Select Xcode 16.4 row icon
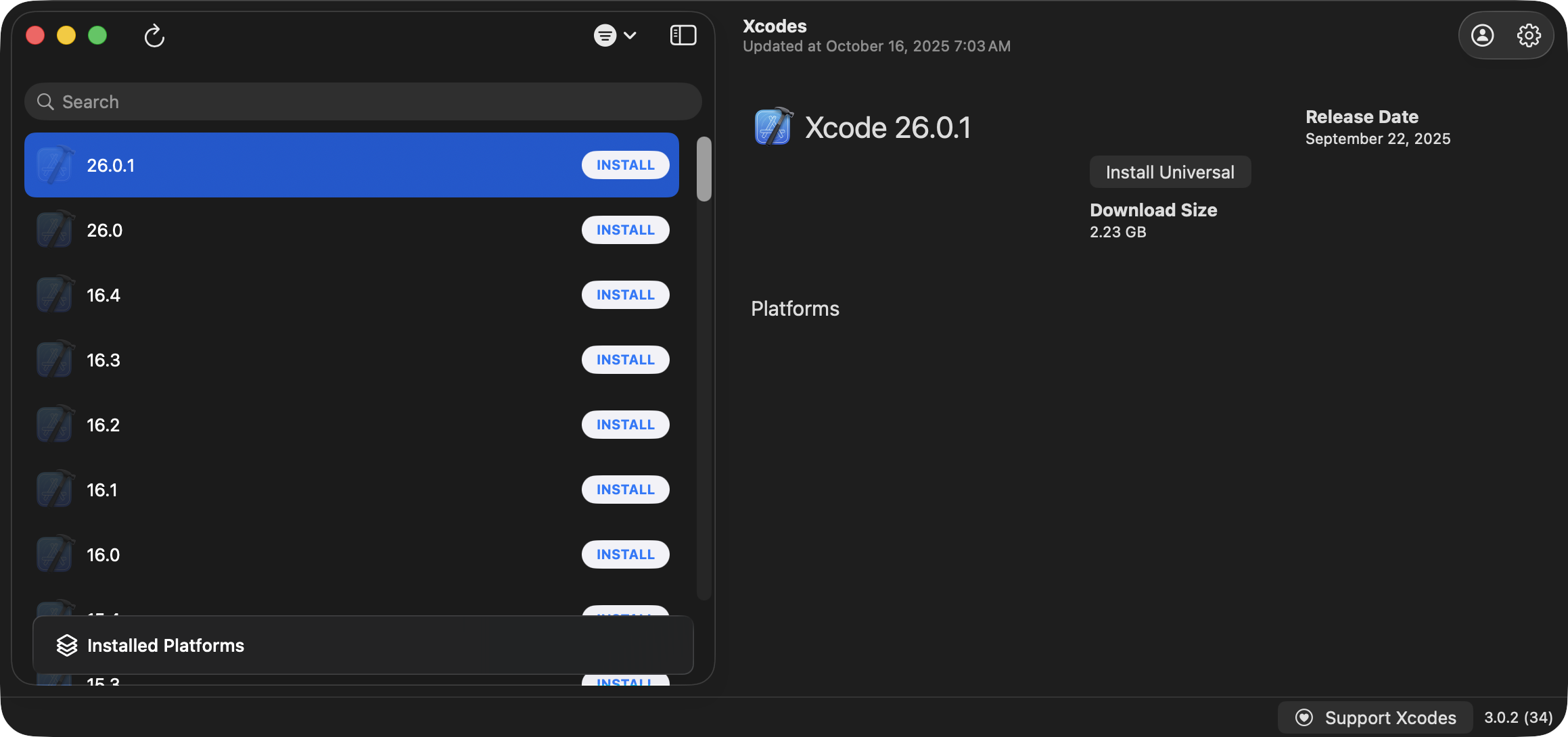This screenshot has height=737, width=1568. pyautogui.click(x=55, y=295)
